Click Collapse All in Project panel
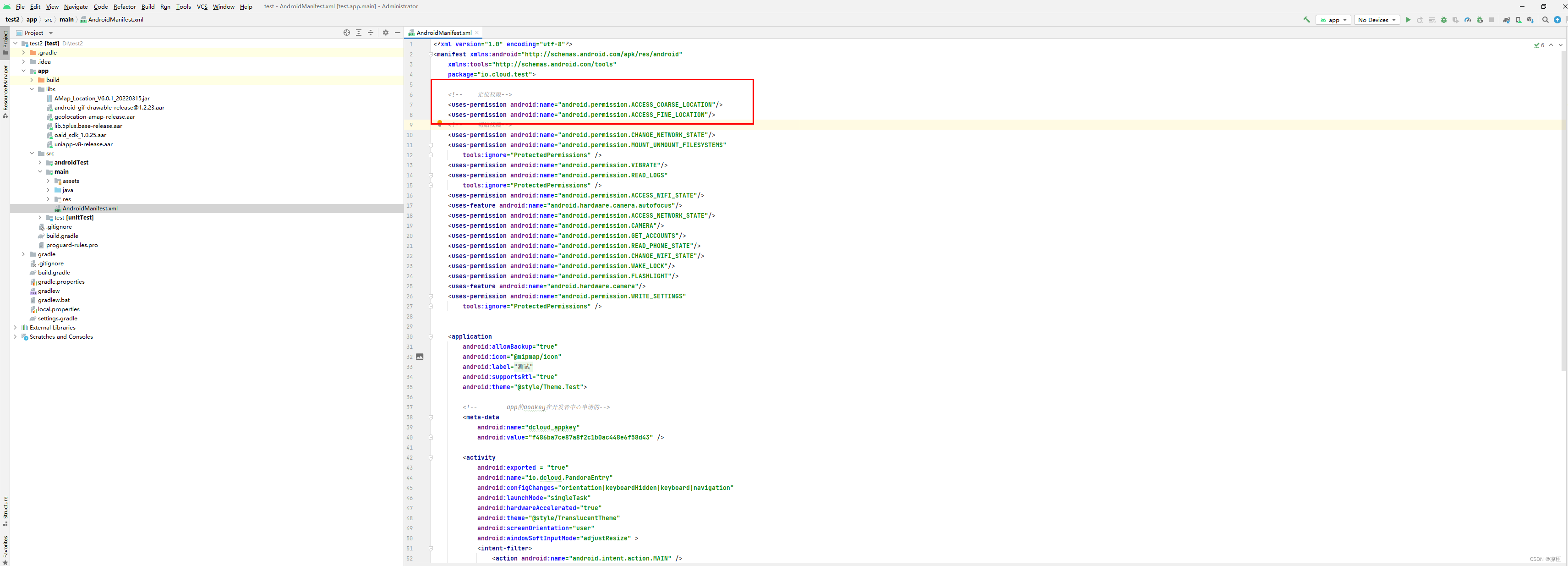Viewport: 1568px width, 566px height. click(370, 32)
